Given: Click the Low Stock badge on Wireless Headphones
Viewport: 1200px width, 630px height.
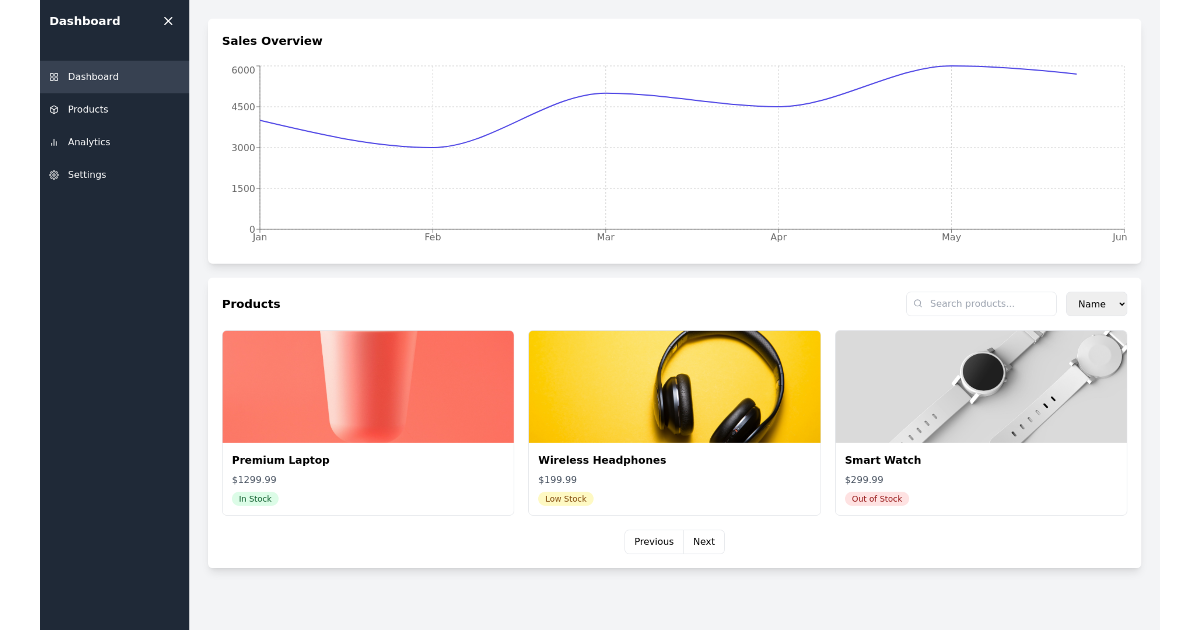Looking at the screenshot, I should click(x=565, y=498).
